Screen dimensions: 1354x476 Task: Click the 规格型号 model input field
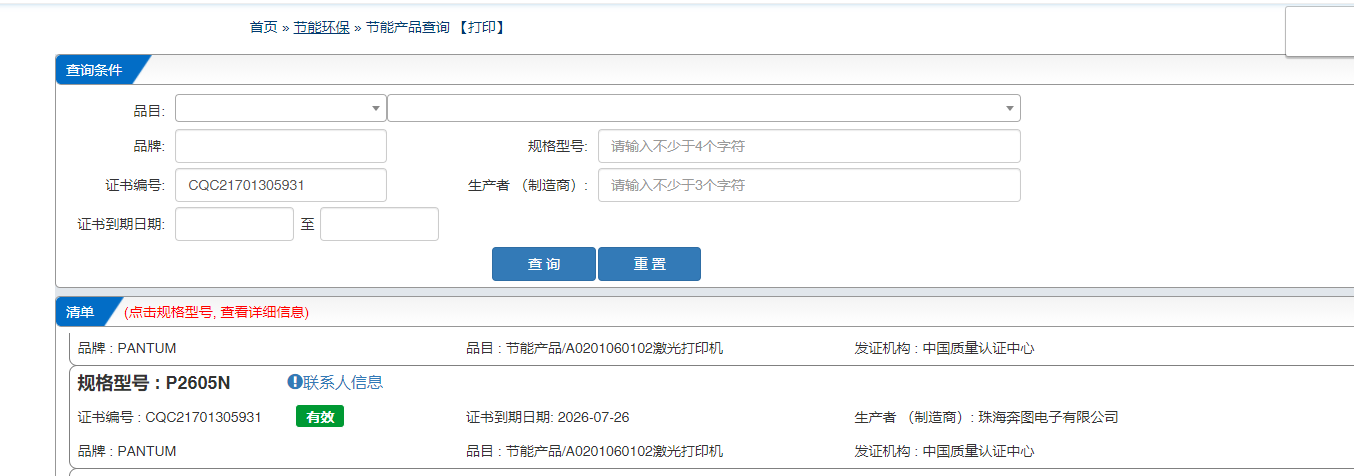tap(809, 146)
